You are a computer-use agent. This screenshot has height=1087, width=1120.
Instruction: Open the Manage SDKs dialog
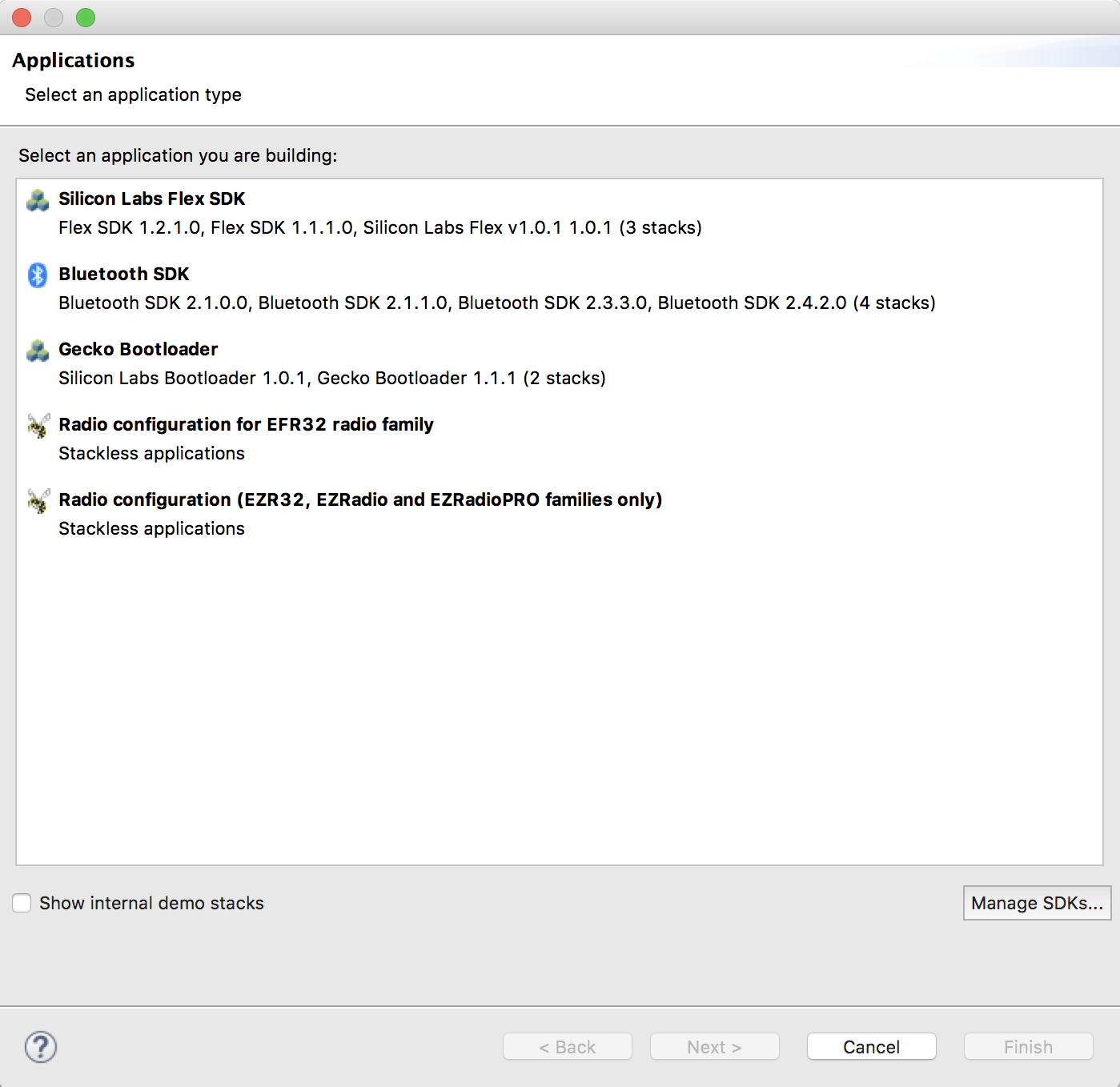pyautogui.click(x=1037, y=903)
